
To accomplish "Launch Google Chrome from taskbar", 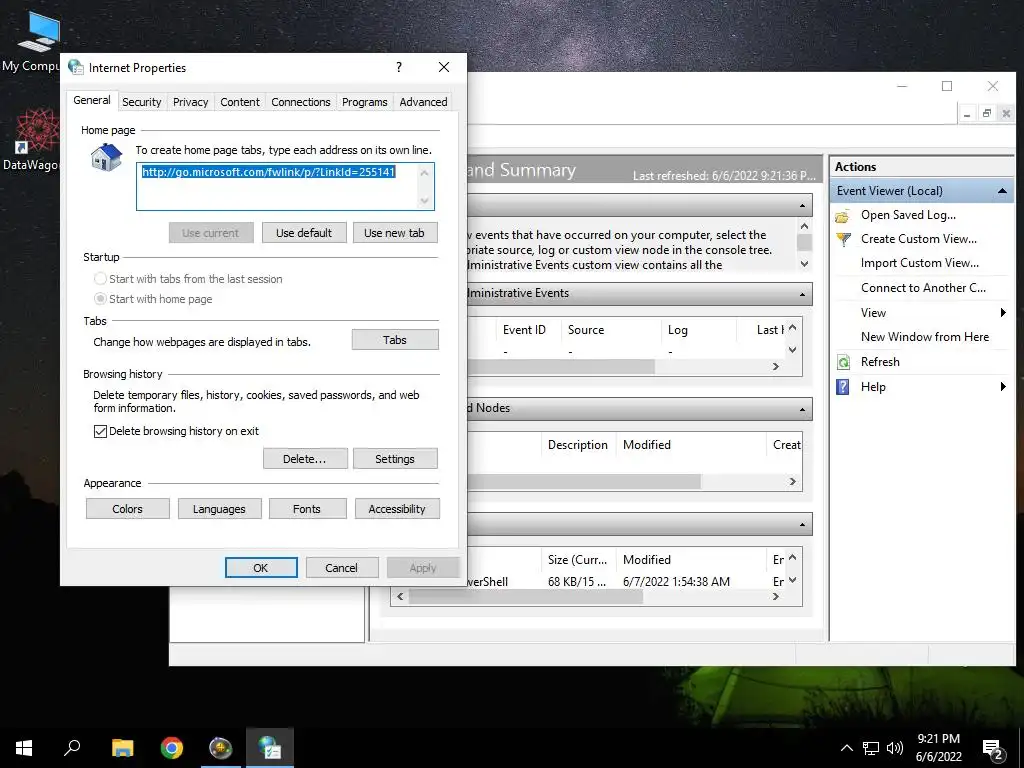I will [172, 748].
